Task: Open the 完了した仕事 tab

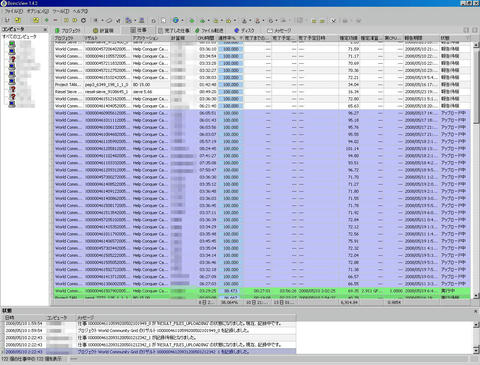Action: (174, 30)
